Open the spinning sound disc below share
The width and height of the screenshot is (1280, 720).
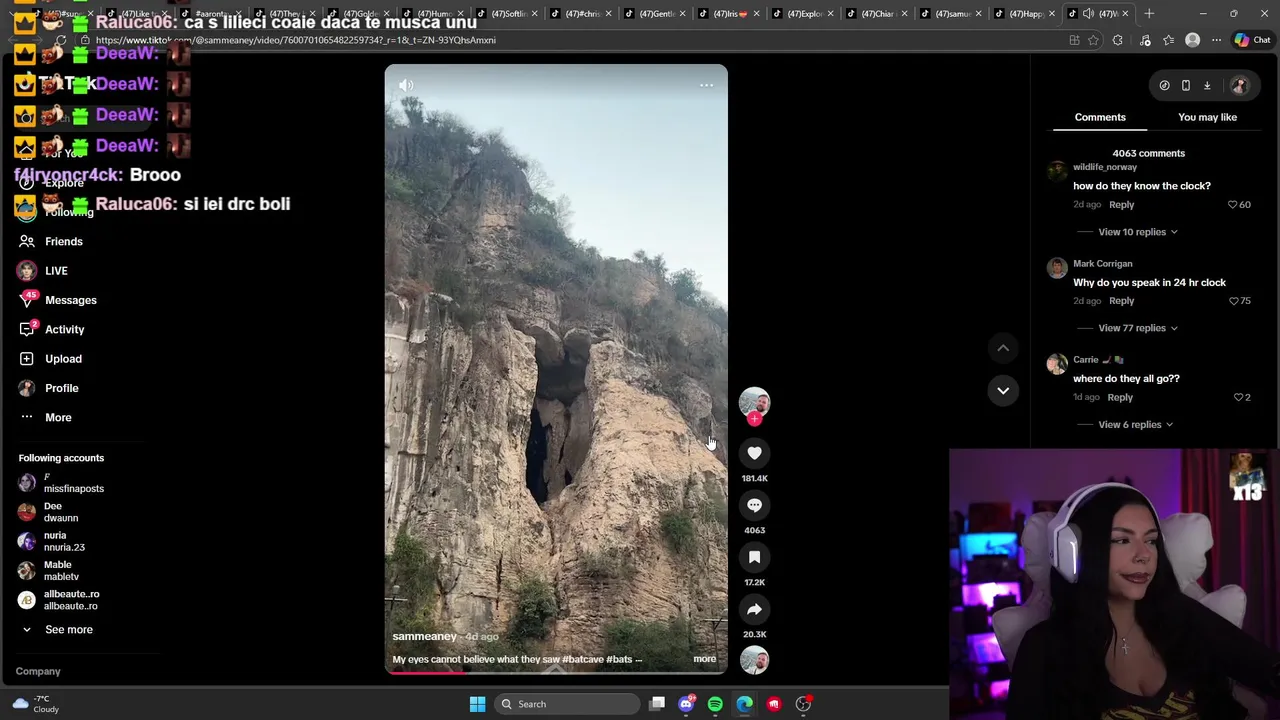754,660
